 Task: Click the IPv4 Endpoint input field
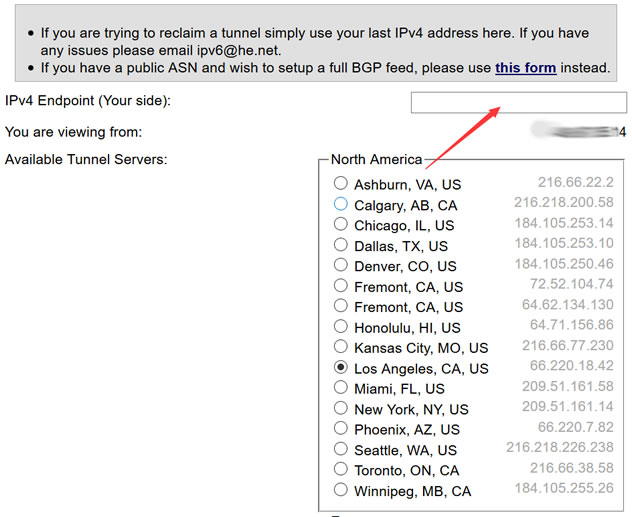(x=519, y=102)
